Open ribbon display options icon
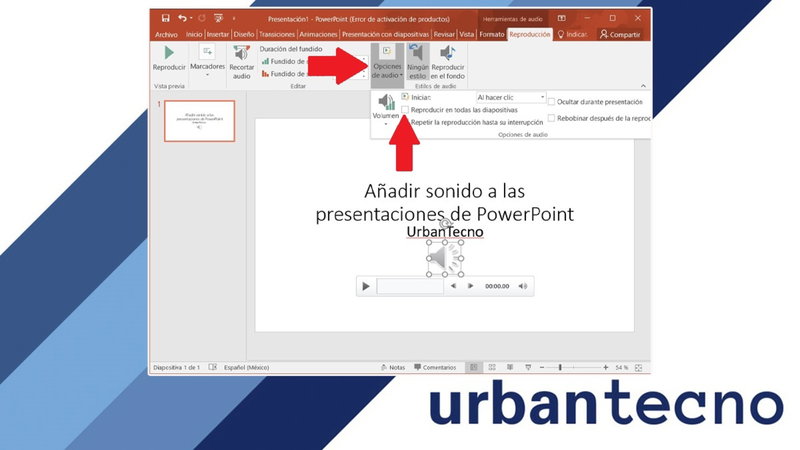 (x=562, y=18)
